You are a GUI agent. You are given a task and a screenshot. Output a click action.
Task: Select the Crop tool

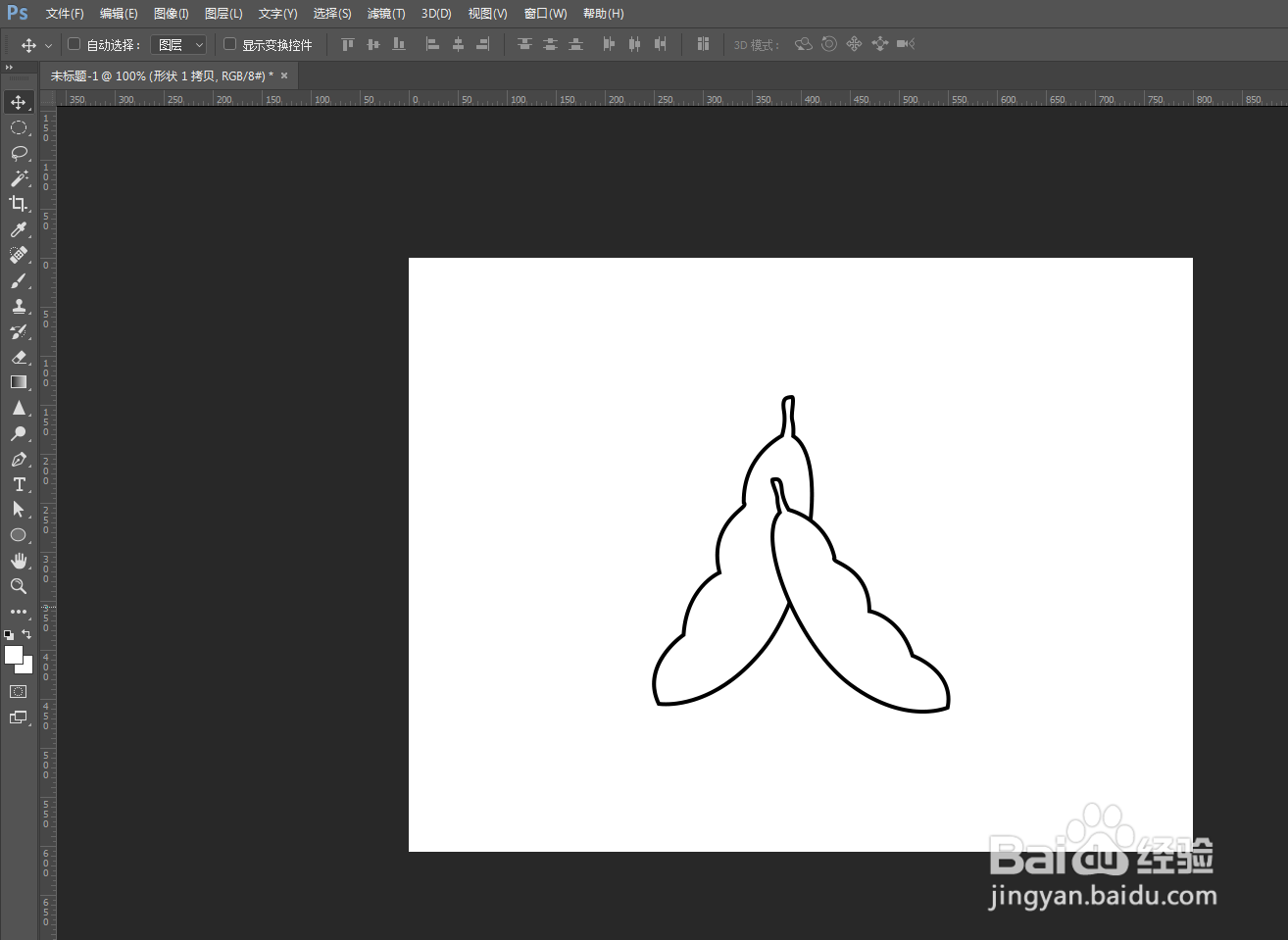click(x=19, y=204)
